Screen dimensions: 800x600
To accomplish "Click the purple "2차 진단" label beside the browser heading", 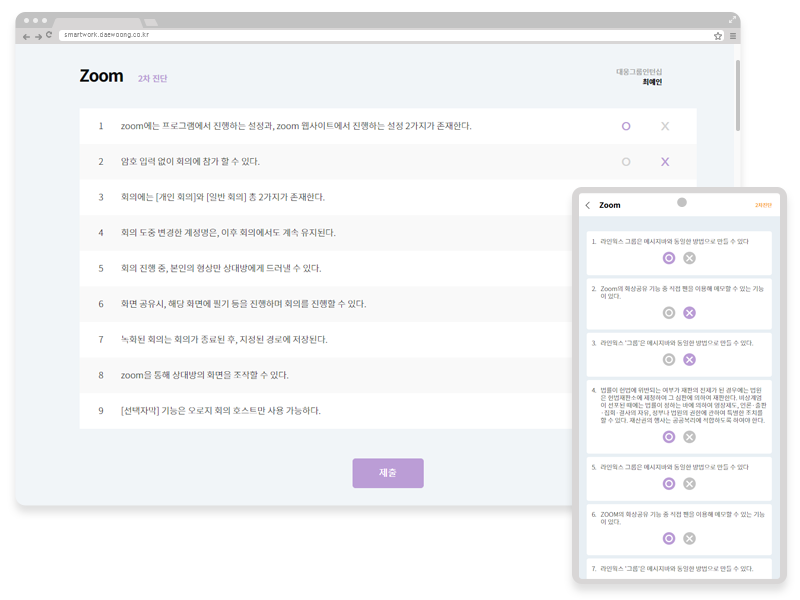I will point(153,79).
